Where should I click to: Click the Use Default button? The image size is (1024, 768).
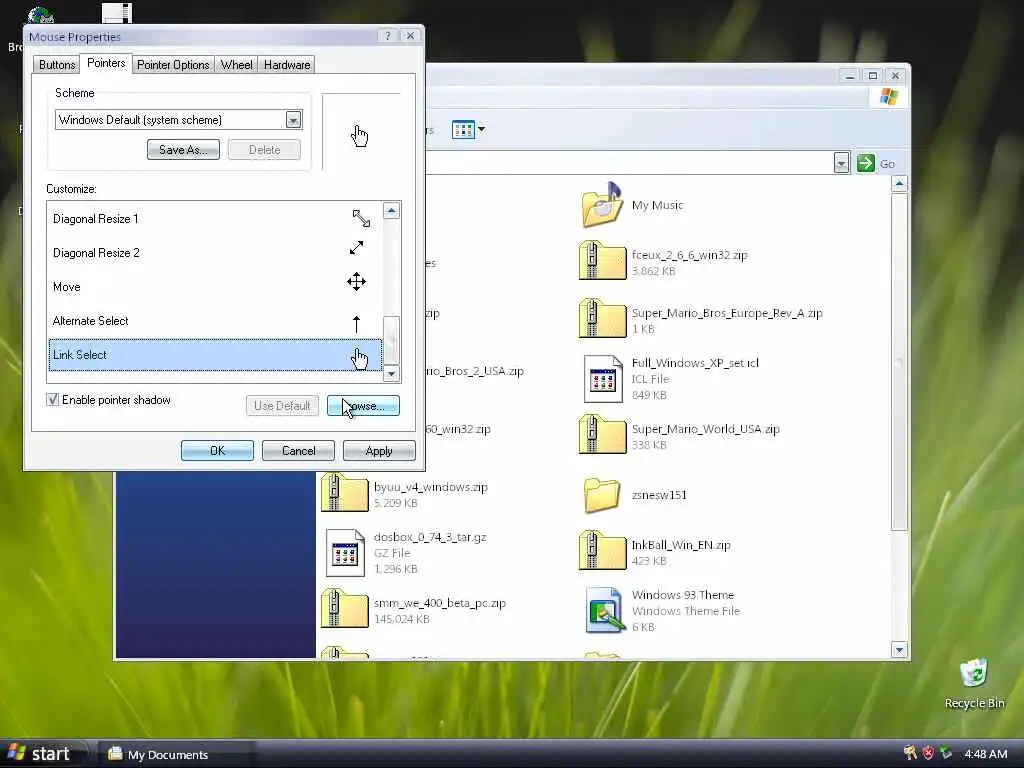[282, 406]
